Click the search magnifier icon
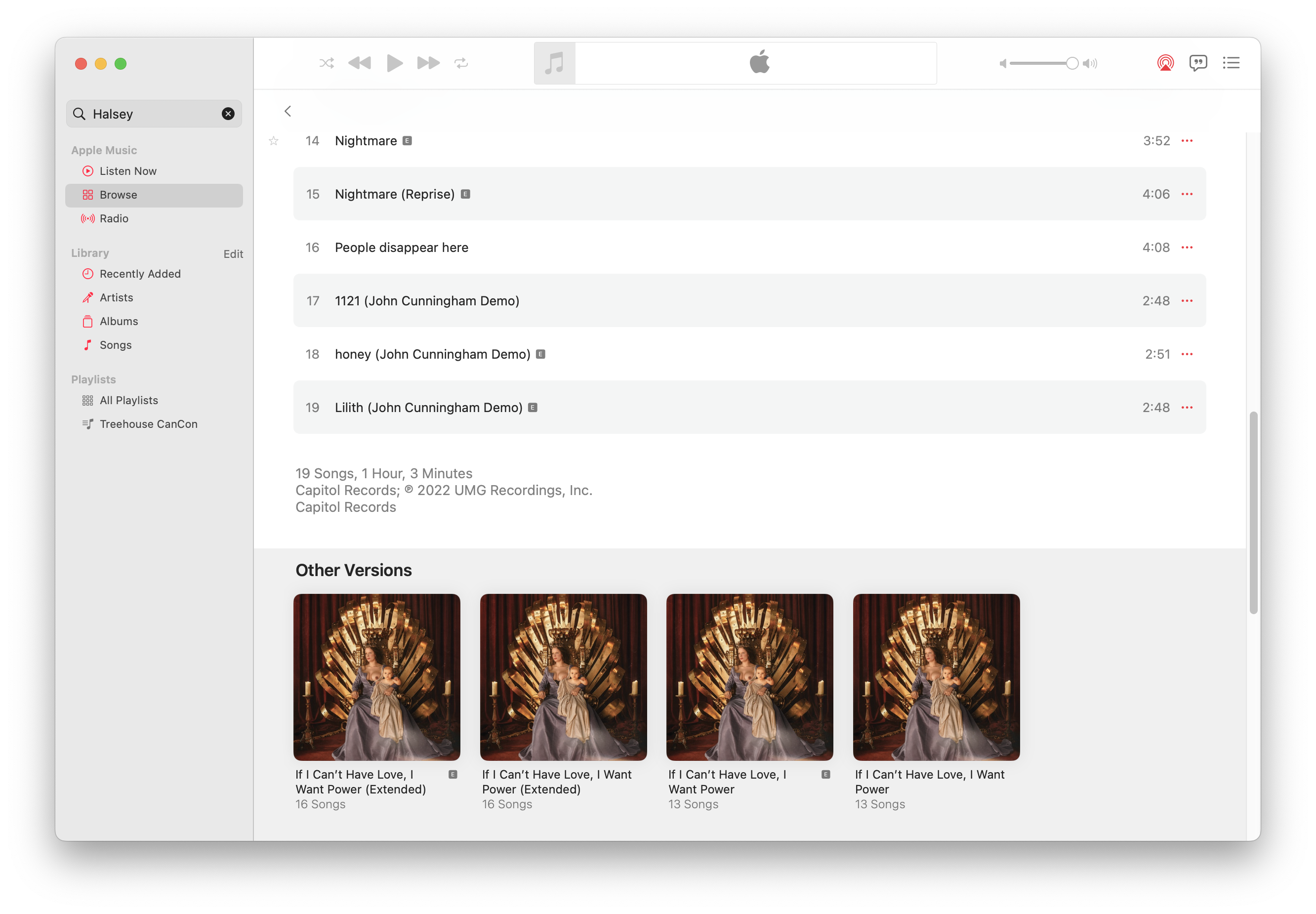Screen dimensions: 1316x914 click(x=80, y=114)
